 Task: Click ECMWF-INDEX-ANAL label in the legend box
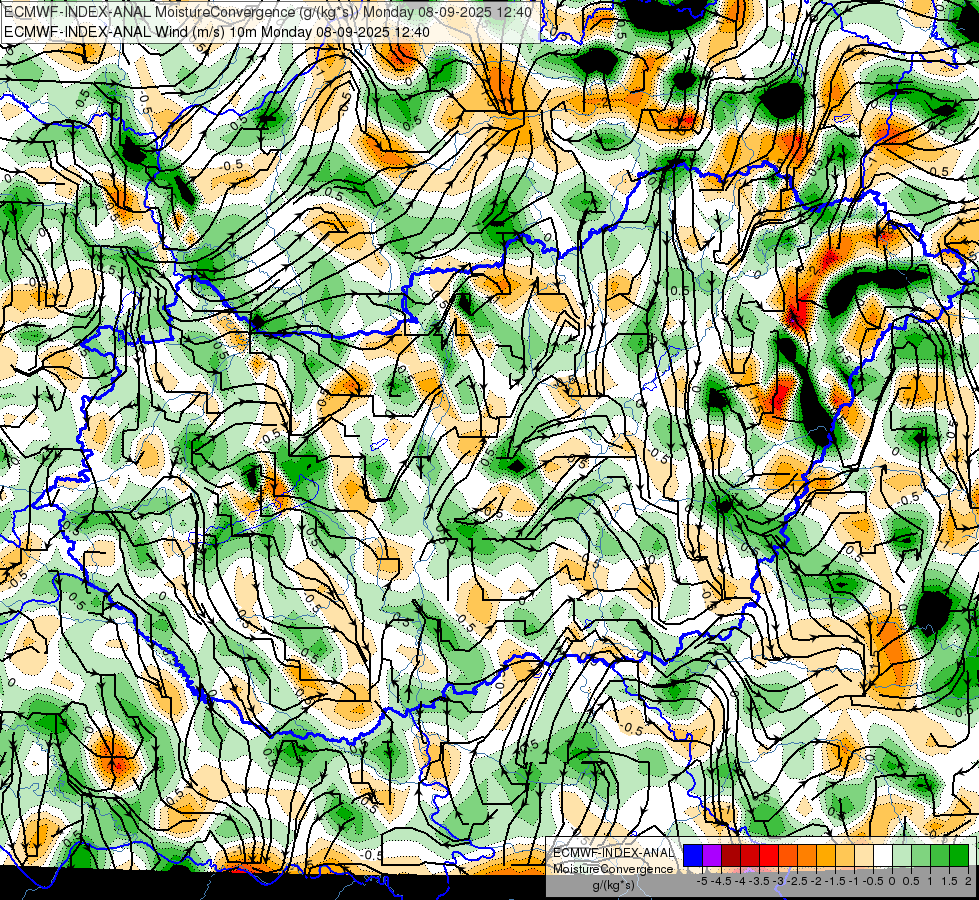[613, 853]
